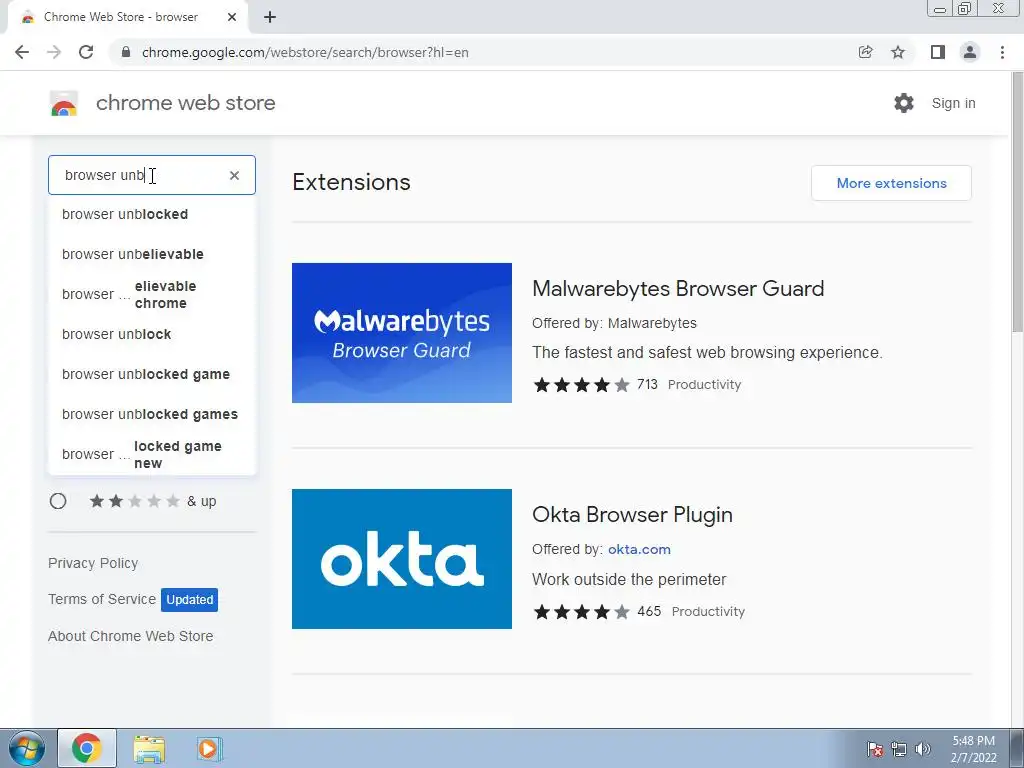Click 'Offered by: Malwarebytes' text

coord(614,323)
